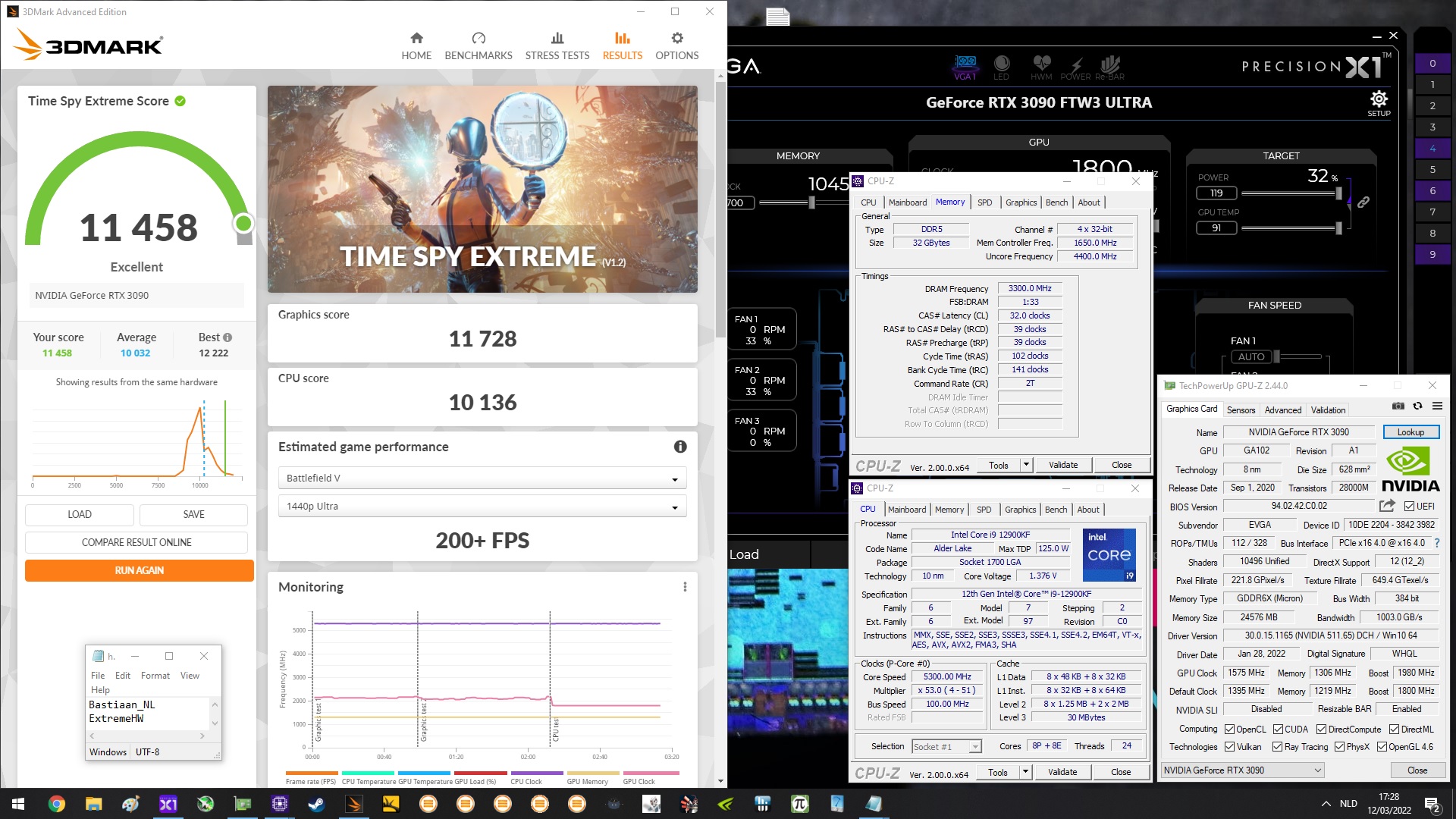Toggle Ray Tracing checkbox in GPU-Z
The width and height of the screenshot is (1456, 819).
coord(1278,747)
